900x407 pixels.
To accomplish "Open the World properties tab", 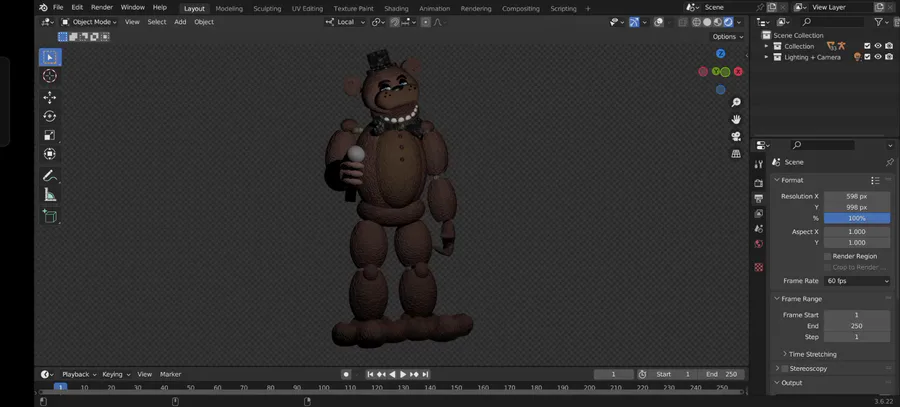I will pos(759,244).
